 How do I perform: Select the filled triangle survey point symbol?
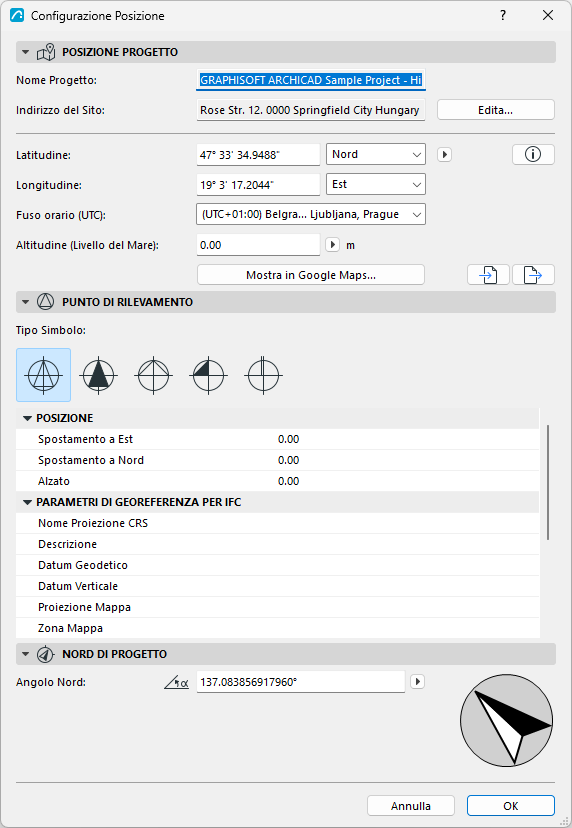tap(98, 375)
